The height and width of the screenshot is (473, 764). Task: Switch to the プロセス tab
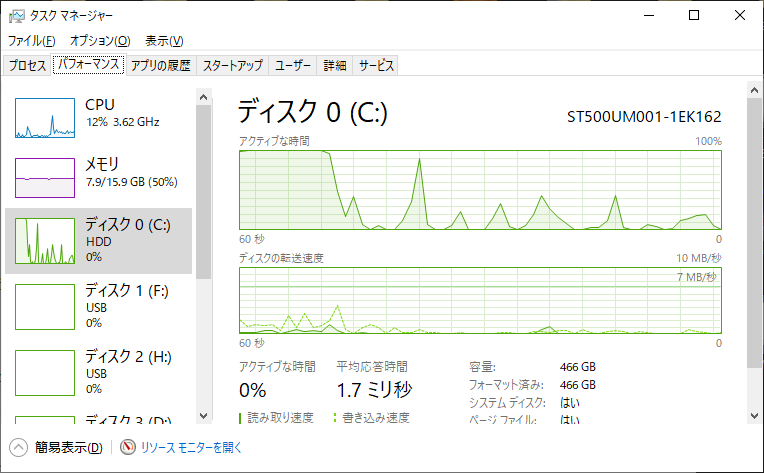tap(27, 66)
